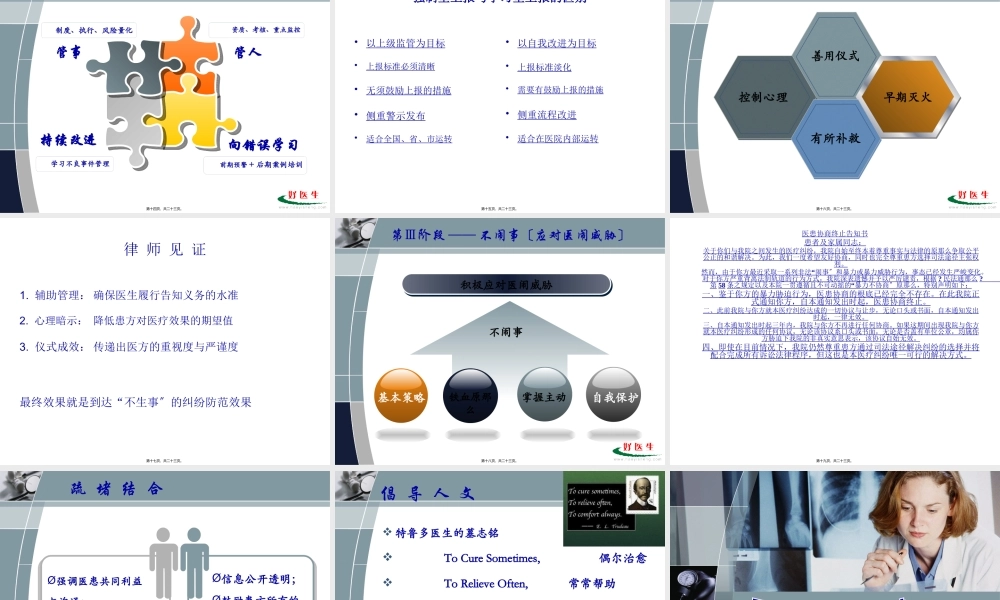
Task: Select the 有所补救 blue hexagon
Action: pos(834,140)
